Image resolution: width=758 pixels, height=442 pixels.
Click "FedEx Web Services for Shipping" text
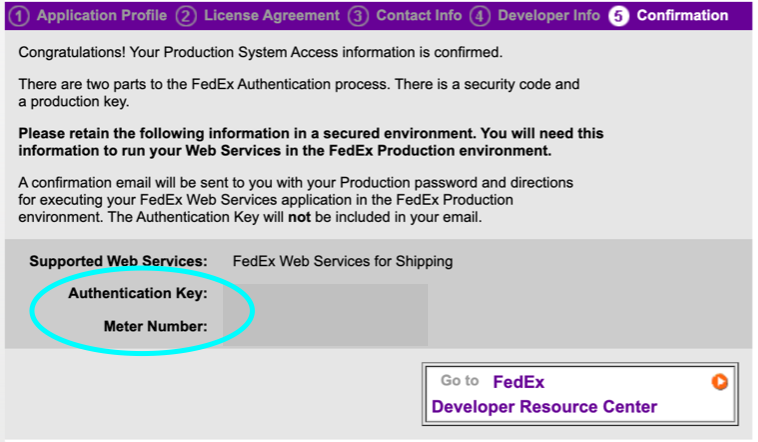(342, 261)
